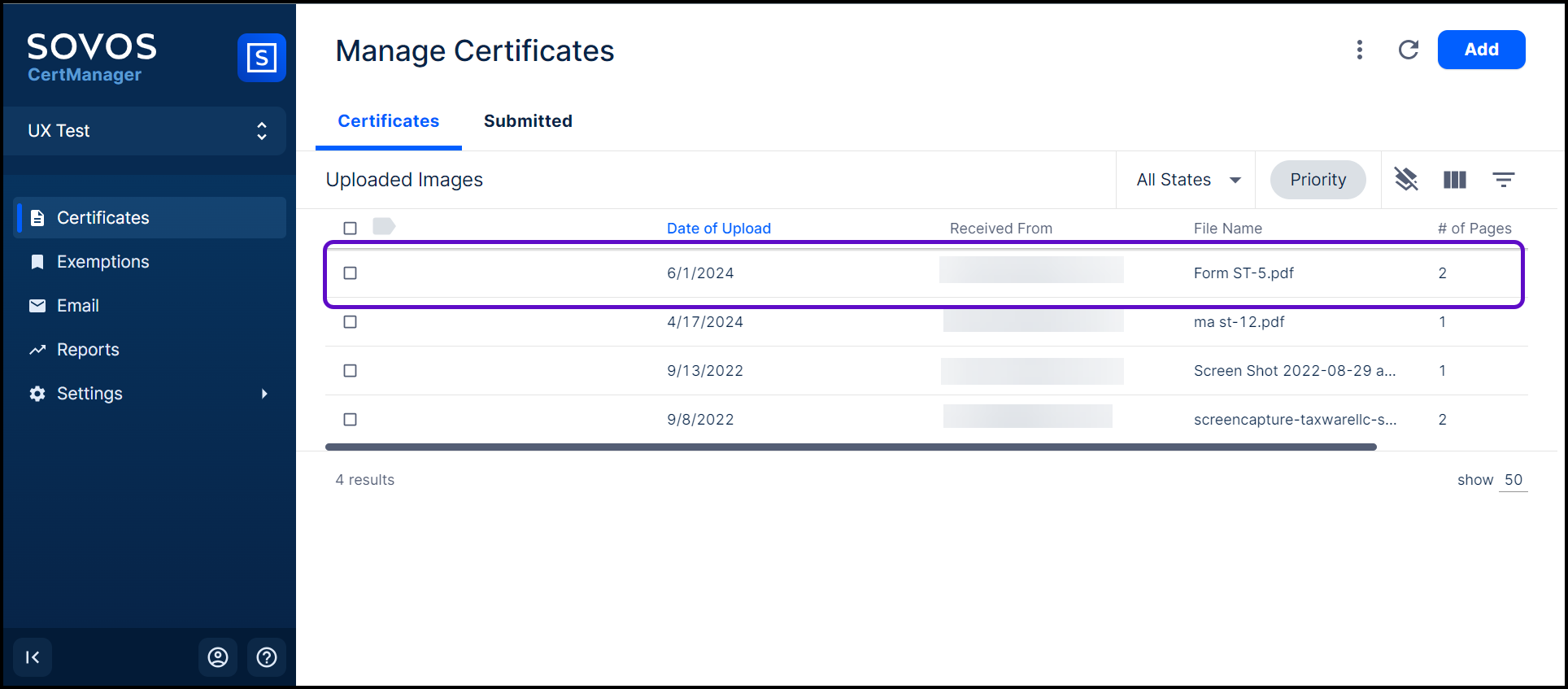Select the ma st-12.pdf row checkbox
Screen dimensions: 1568x689
(x=351, y=322)
